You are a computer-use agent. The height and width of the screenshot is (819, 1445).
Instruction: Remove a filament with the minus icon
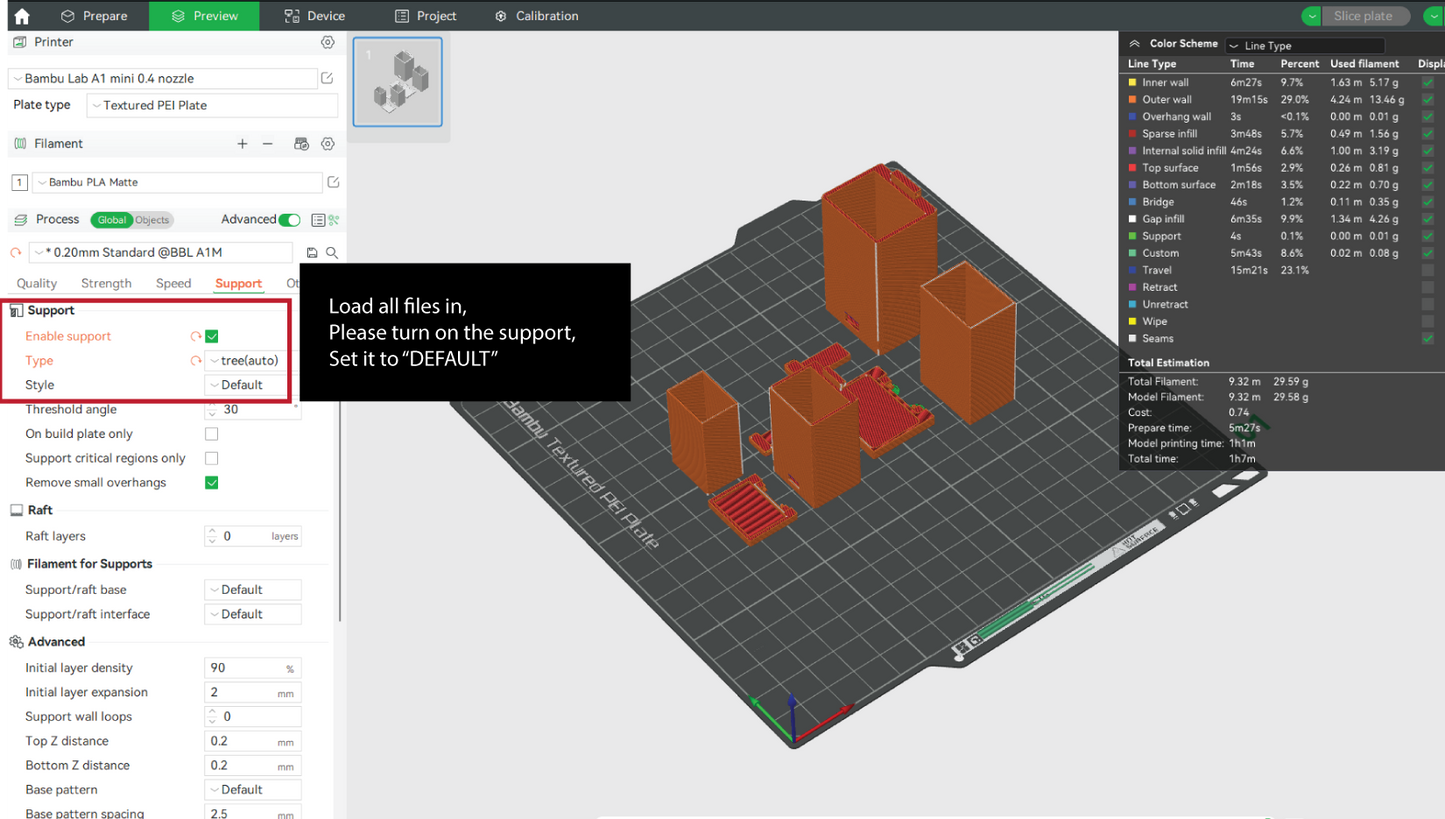point(268,144)
